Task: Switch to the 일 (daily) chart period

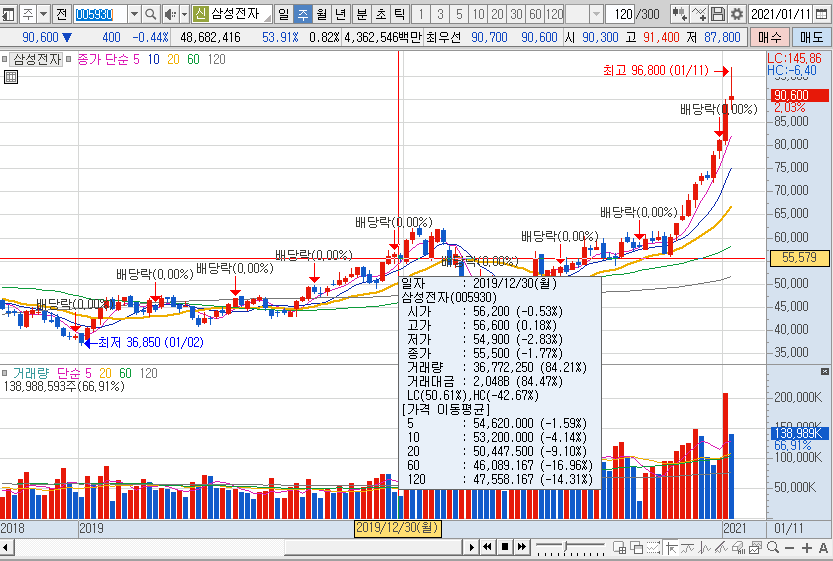Action: coord(284,14)
